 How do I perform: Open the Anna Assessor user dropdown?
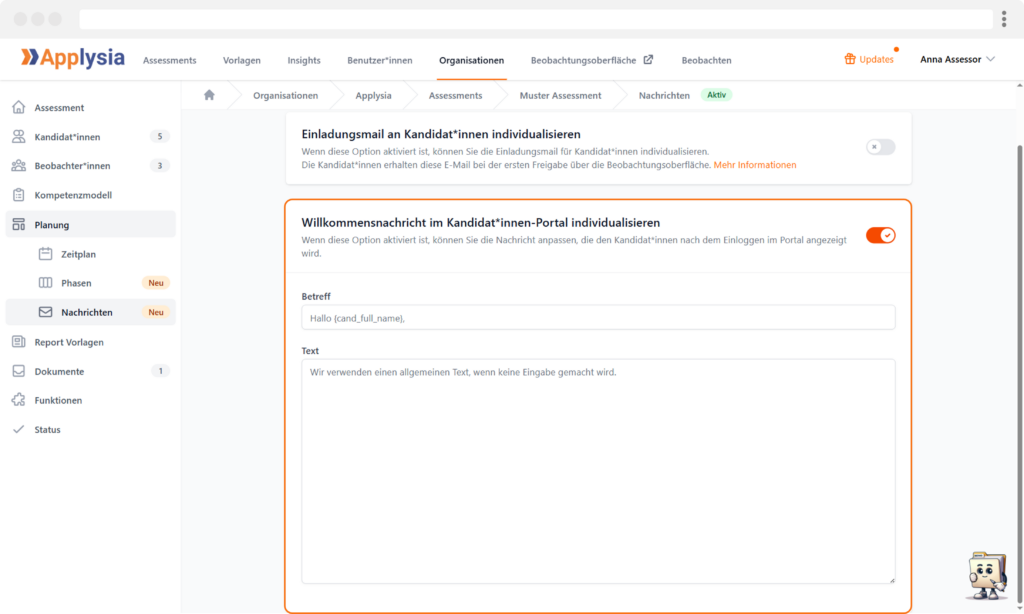pos(957,59)
